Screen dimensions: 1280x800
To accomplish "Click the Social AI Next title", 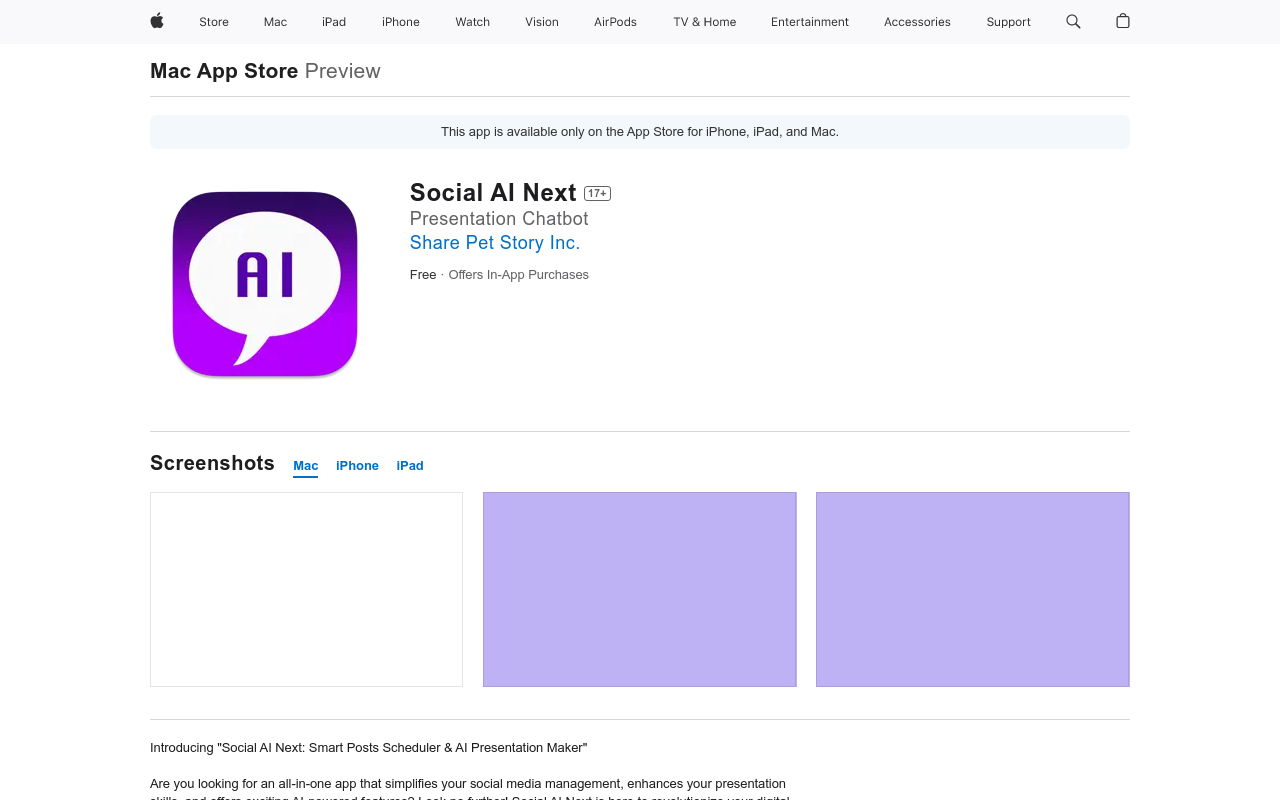I will coord(493,192).
